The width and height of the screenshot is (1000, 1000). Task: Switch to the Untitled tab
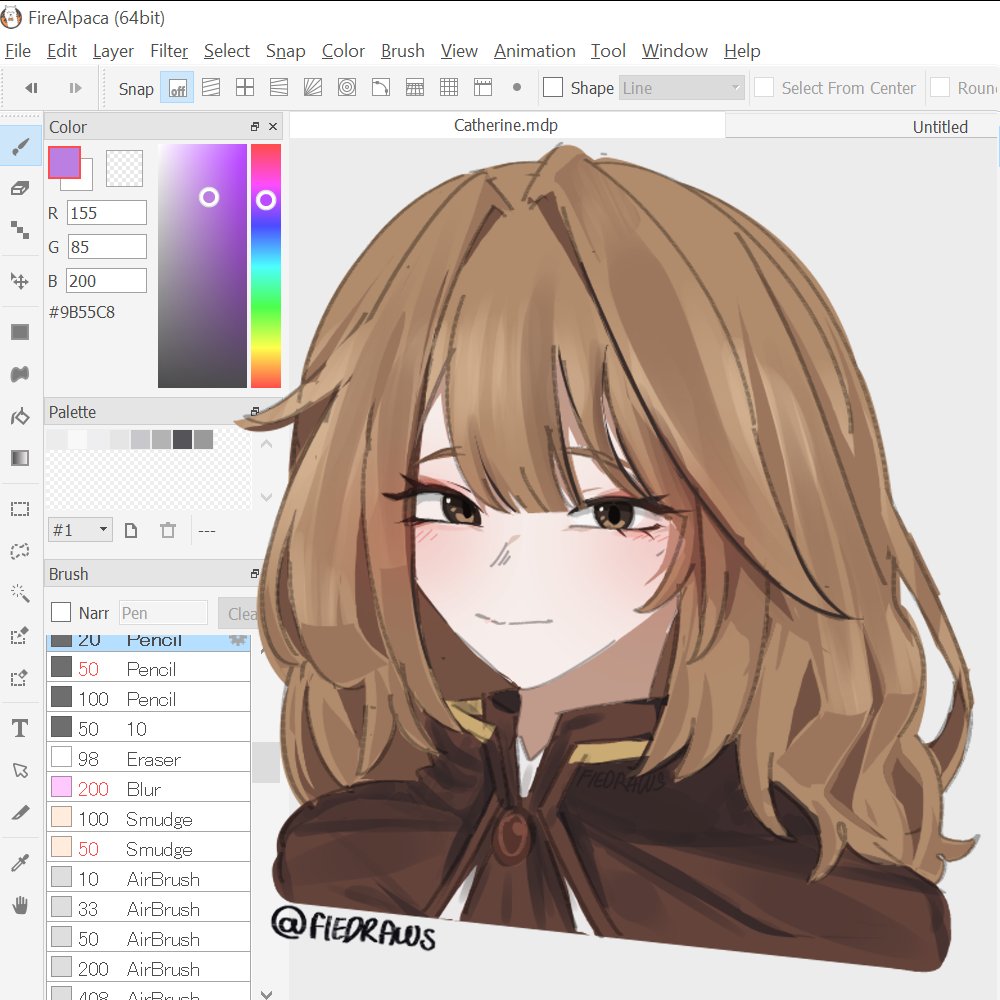click(940, 126)
